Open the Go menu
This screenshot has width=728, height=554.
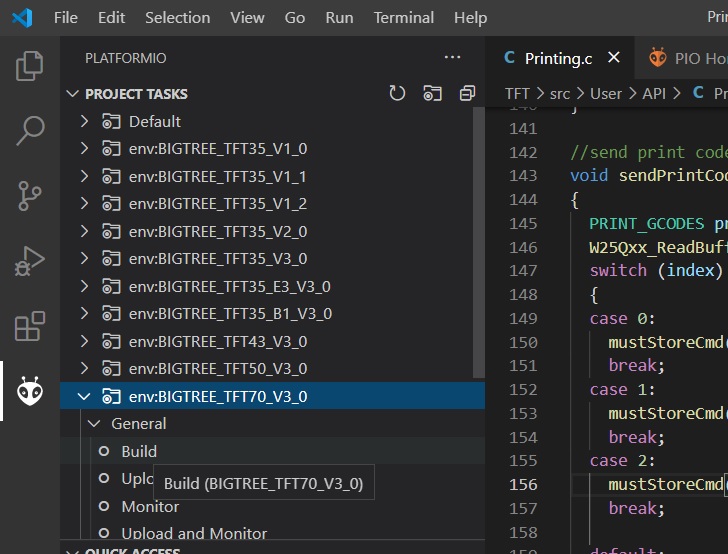(295, 18)
